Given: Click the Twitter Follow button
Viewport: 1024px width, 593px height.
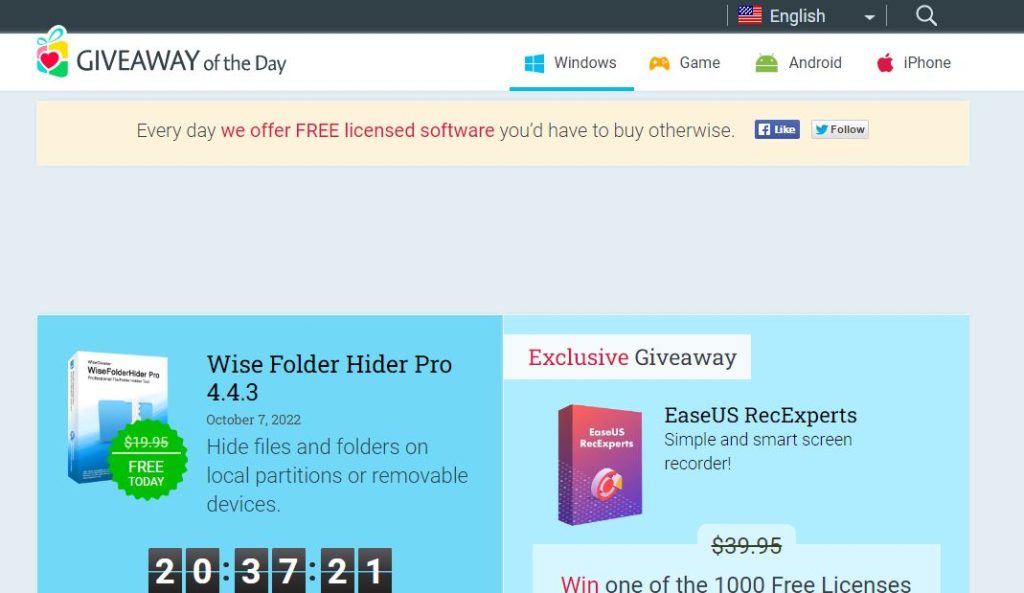Looking at the screenshot, I should 840,129.
